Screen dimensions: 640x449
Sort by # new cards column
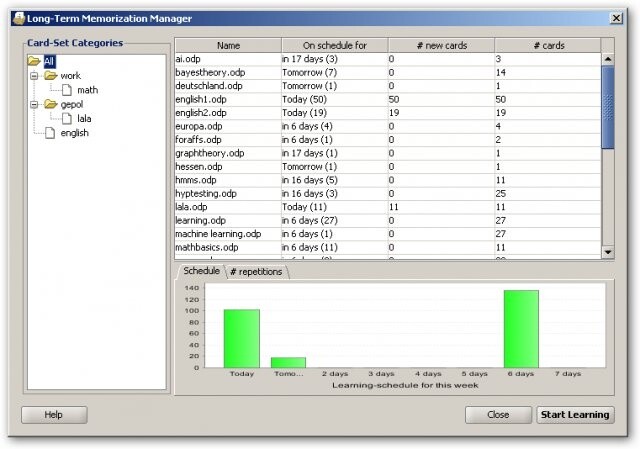point(441,45)
